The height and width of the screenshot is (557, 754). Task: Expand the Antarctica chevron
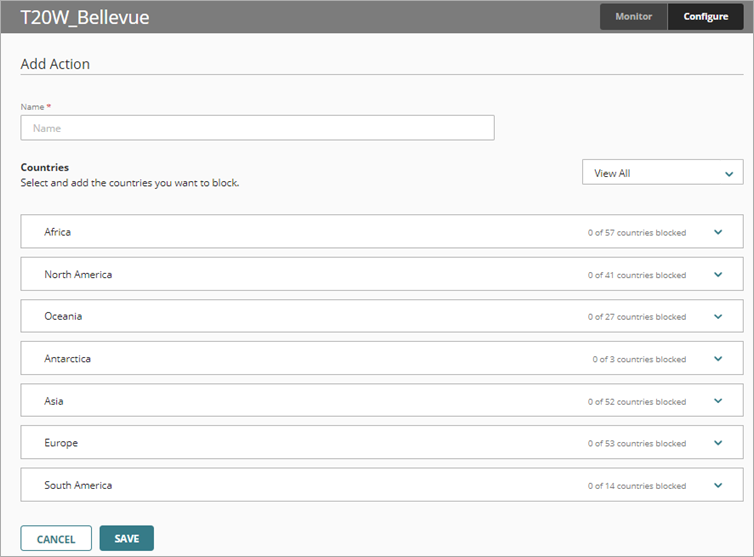(718, 359)
